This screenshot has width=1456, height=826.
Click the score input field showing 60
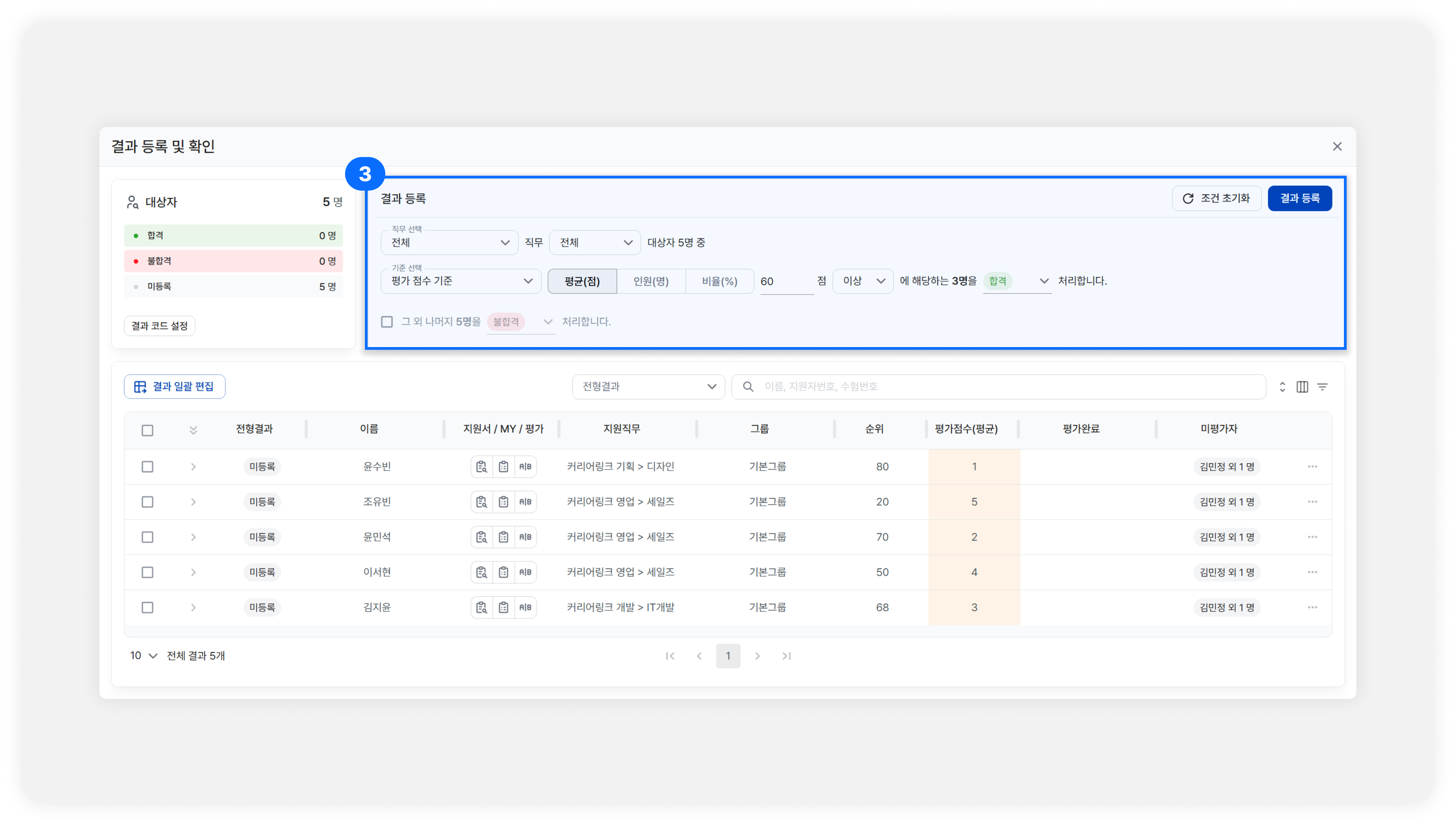(x=787, y=281)
